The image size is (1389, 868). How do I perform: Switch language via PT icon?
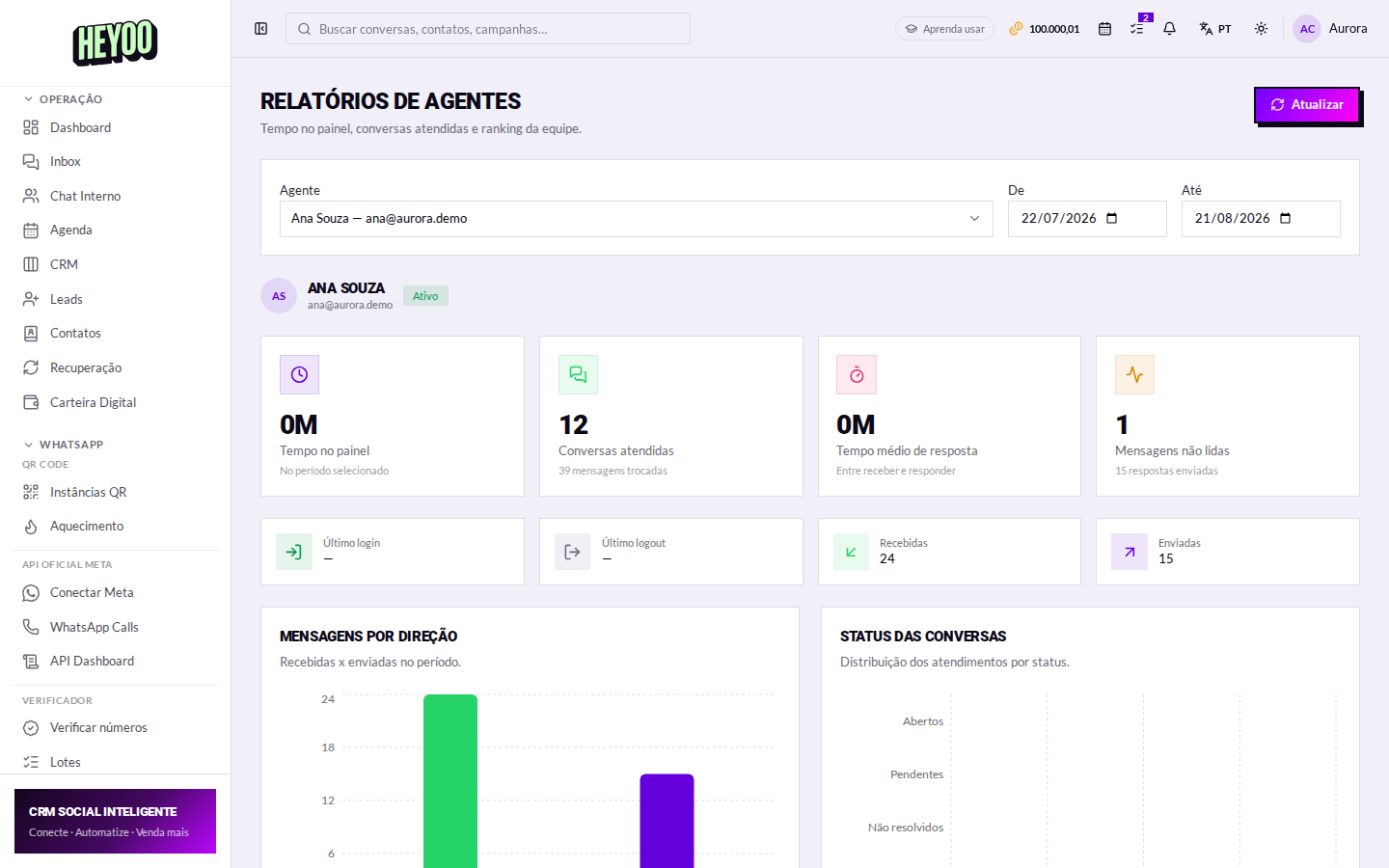point(1214,29)
